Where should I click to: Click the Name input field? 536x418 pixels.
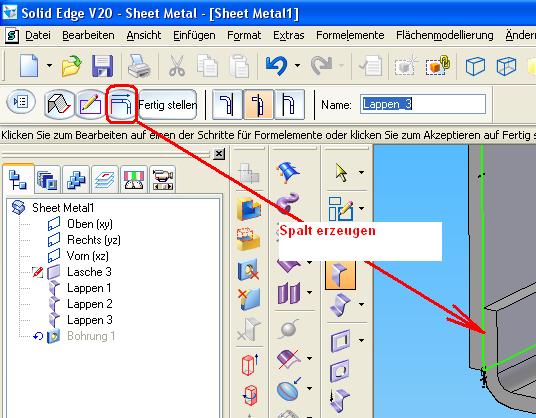click(x=423, y=104)
